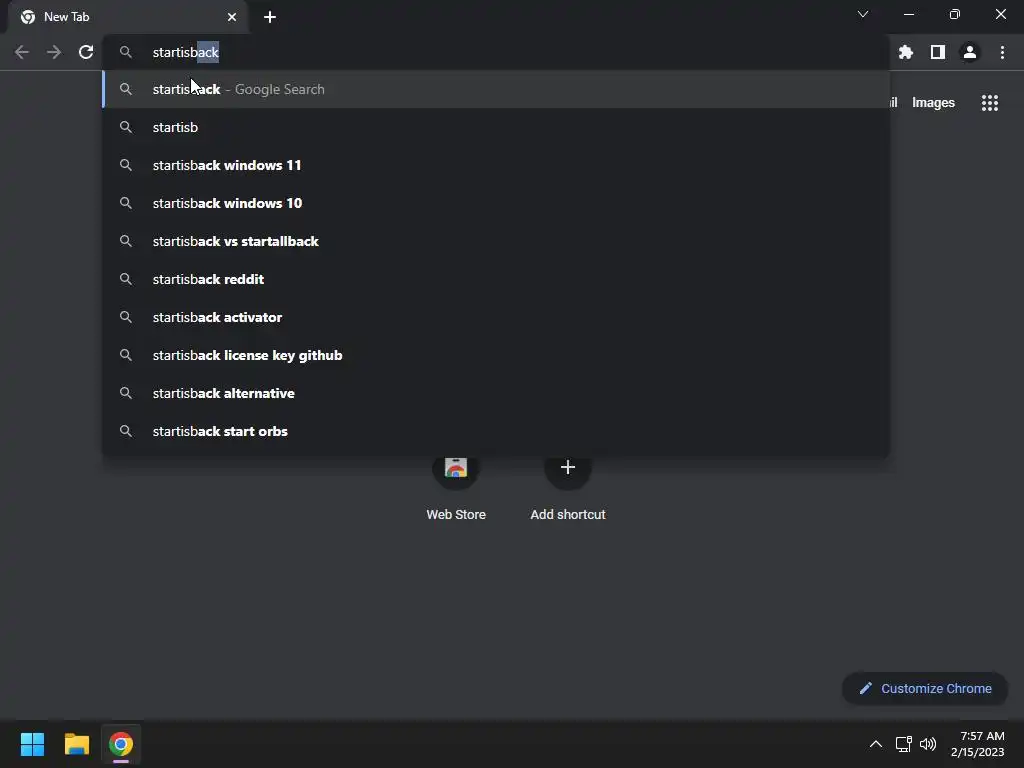
Task: Click into the address bar text
Action: click(185, 52)
